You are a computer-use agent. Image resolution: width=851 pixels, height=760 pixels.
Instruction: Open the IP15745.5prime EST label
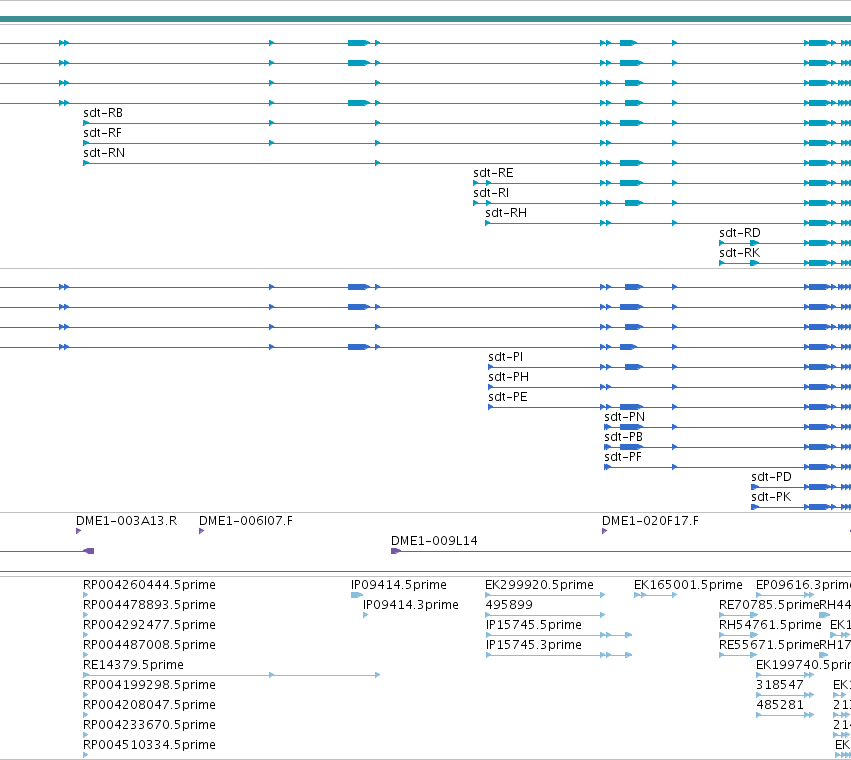coord(534,625)
